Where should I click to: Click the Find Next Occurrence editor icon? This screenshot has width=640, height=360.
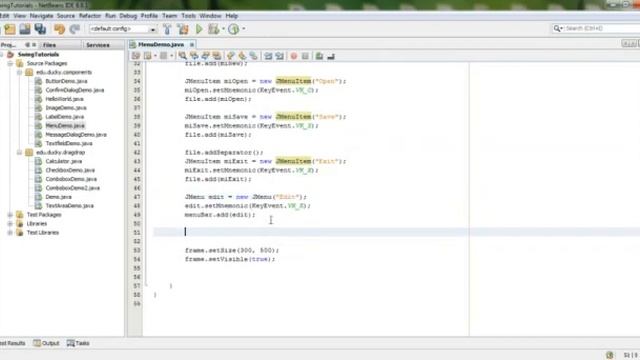pos(205,56)
